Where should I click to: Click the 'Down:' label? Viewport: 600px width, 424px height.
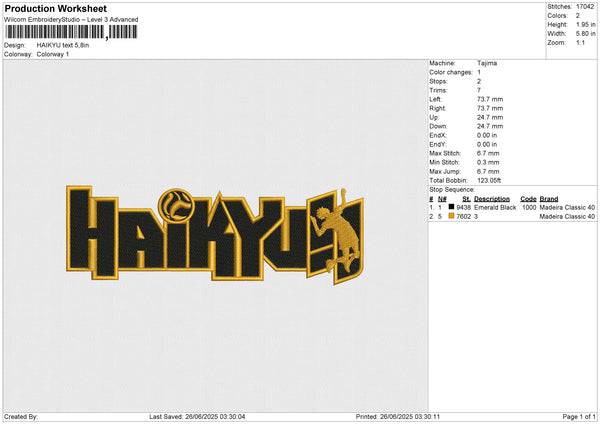(438, 126)
